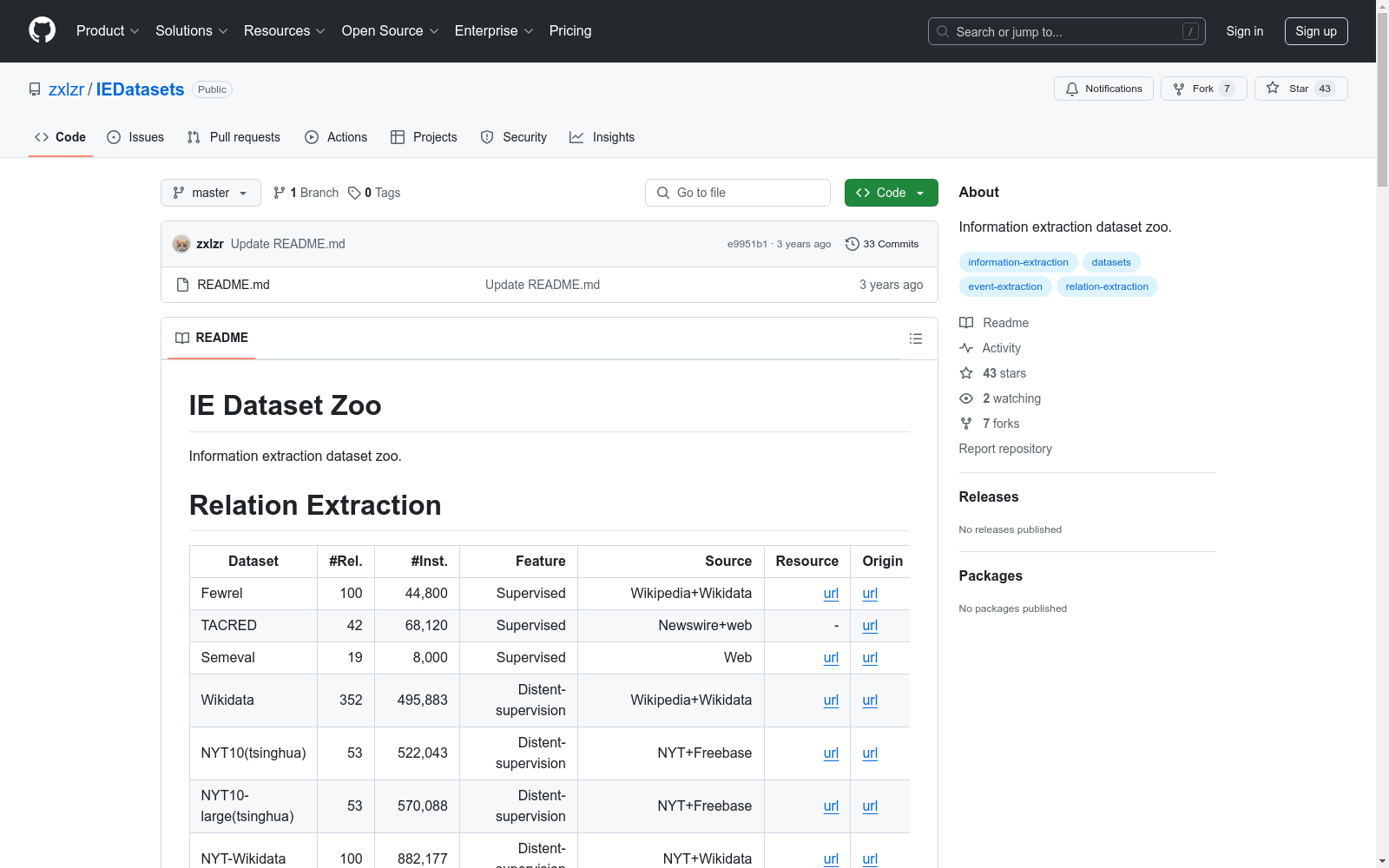This screenshot has height=868, width=1389.
Task: Click the Sign up button
Action: click(x=1316, y=31)
